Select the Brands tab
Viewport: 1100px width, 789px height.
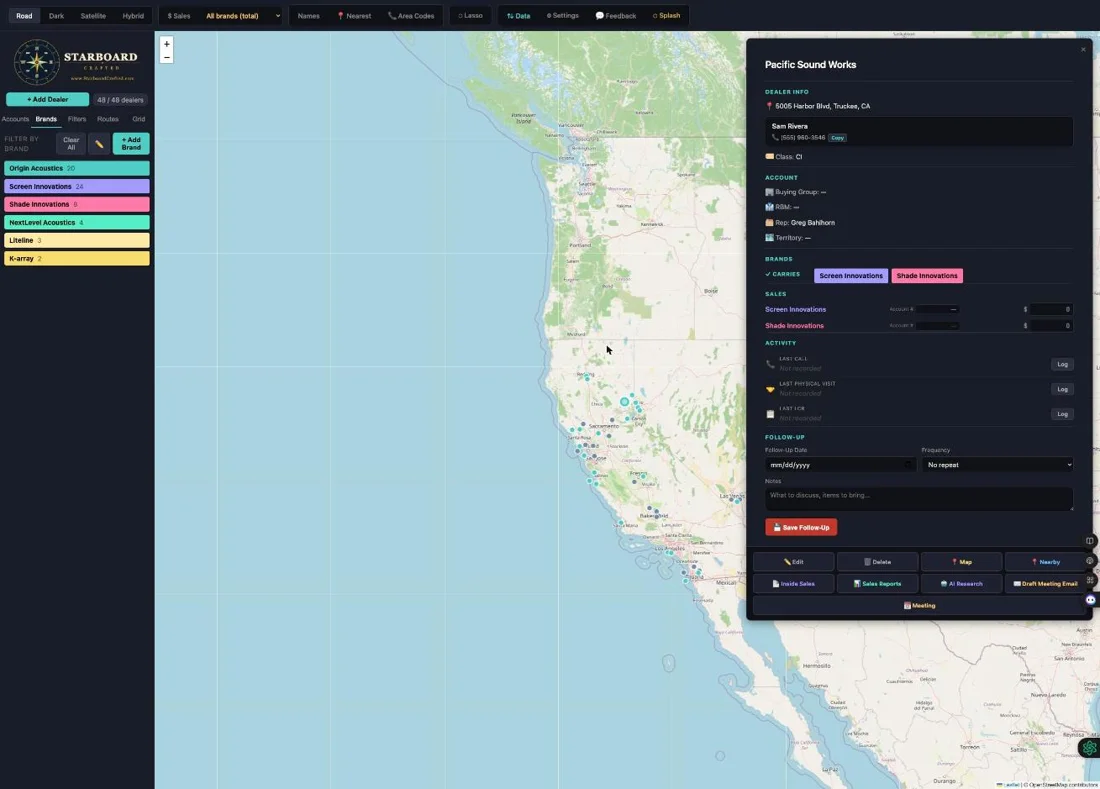(x=46, y=119)
